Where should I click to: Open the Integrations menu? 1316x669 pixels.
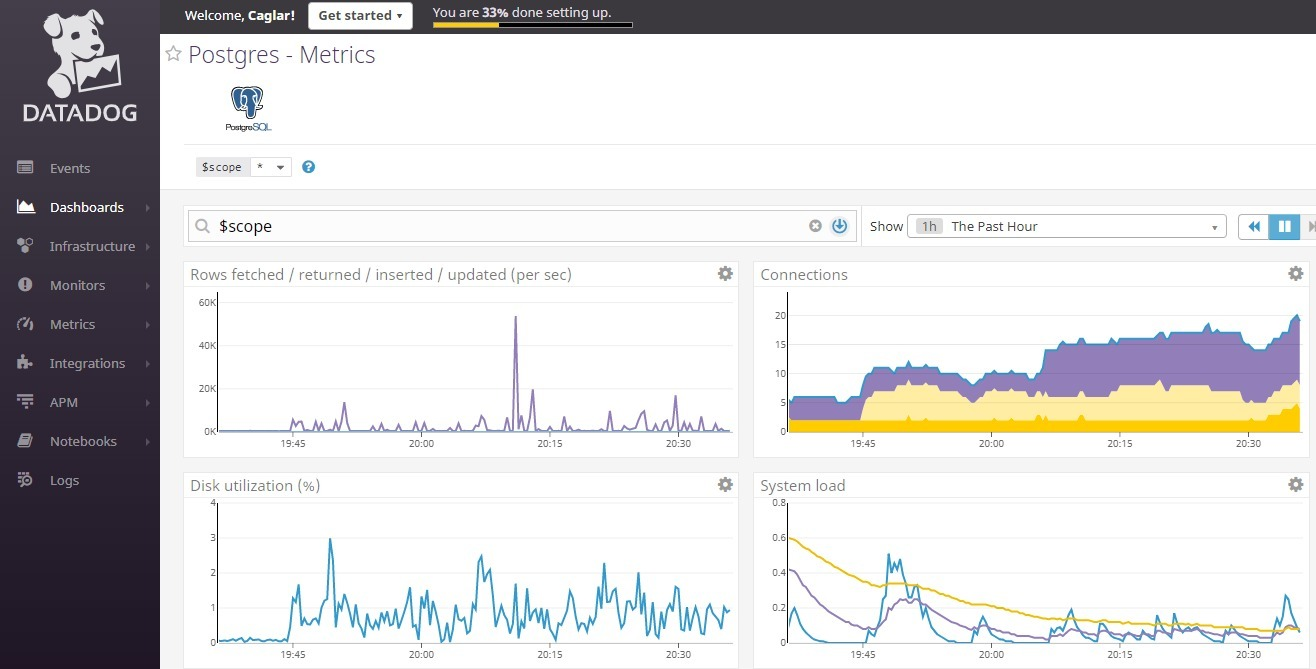[87, 363]
